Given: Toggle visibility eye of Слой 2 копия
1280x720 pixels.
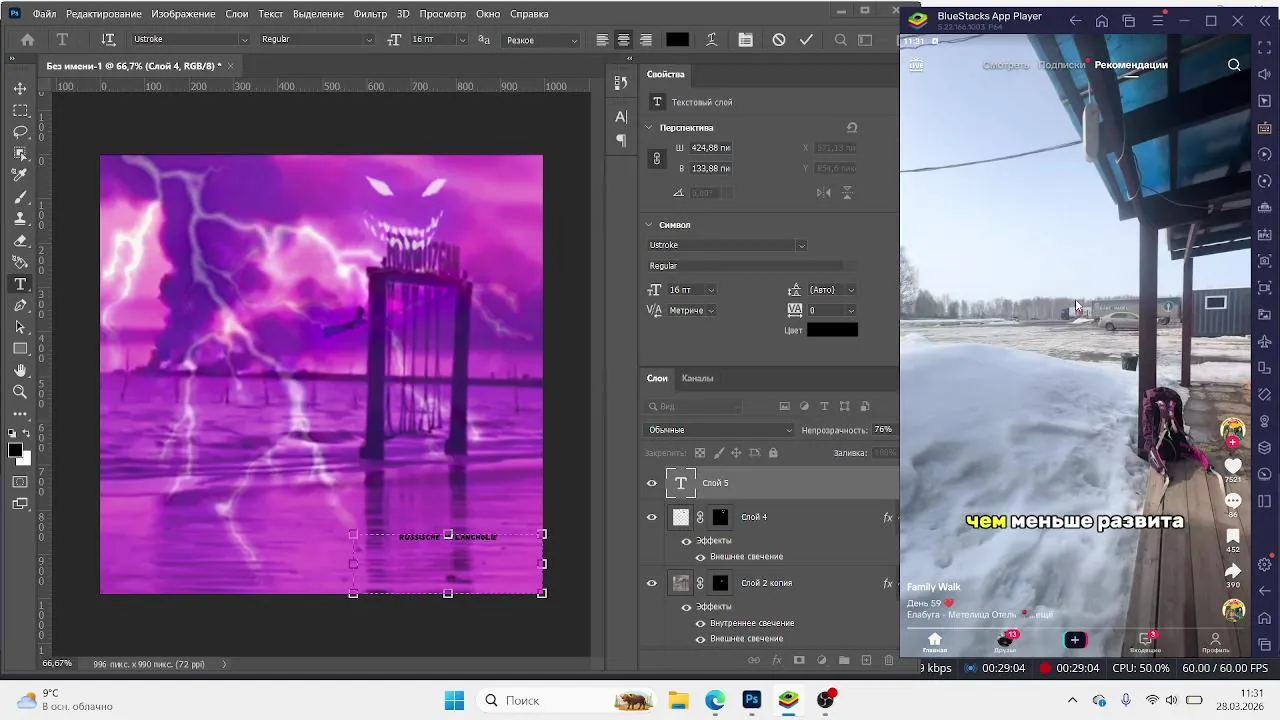Looking at the screenshot, I should click(652, 583).
